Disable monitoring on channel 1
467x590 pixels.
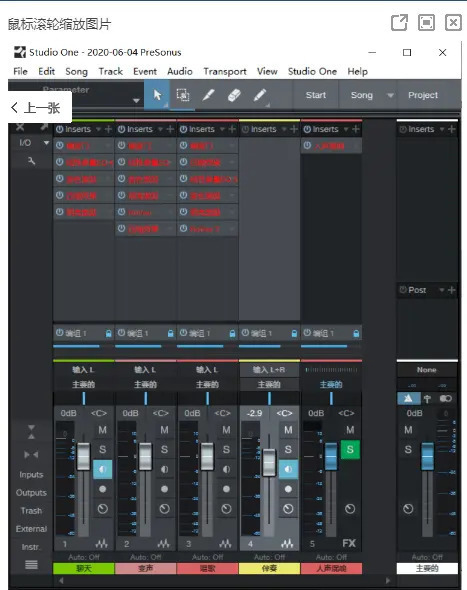(102, 469)
